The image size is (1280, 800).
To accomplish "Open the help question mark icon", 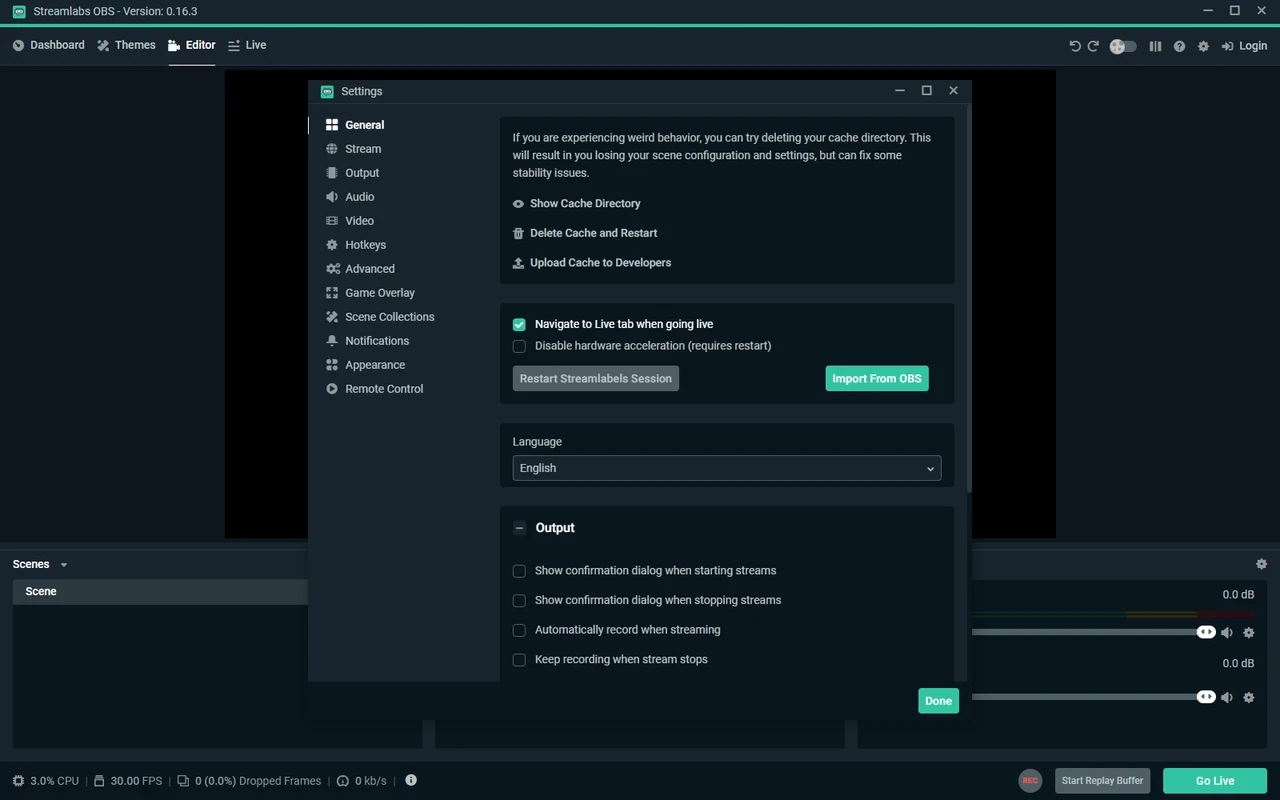I will point(1179,46).
